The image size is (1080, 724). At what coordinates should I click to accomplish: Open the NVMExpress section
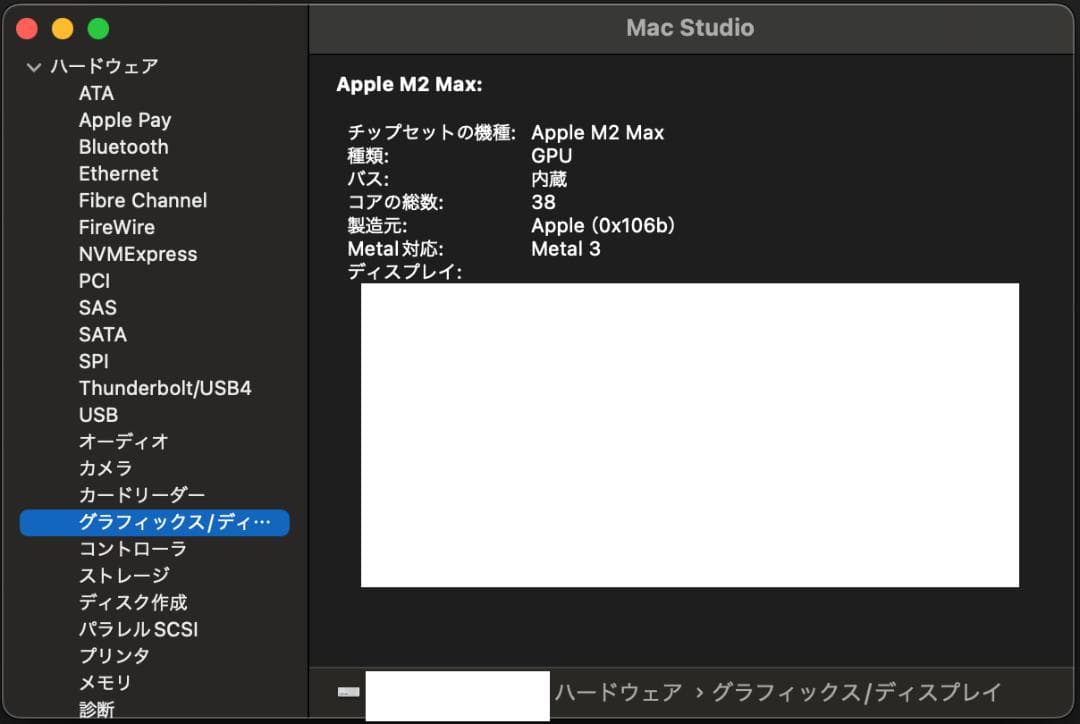pyautogui.click(x=138, y=254)
